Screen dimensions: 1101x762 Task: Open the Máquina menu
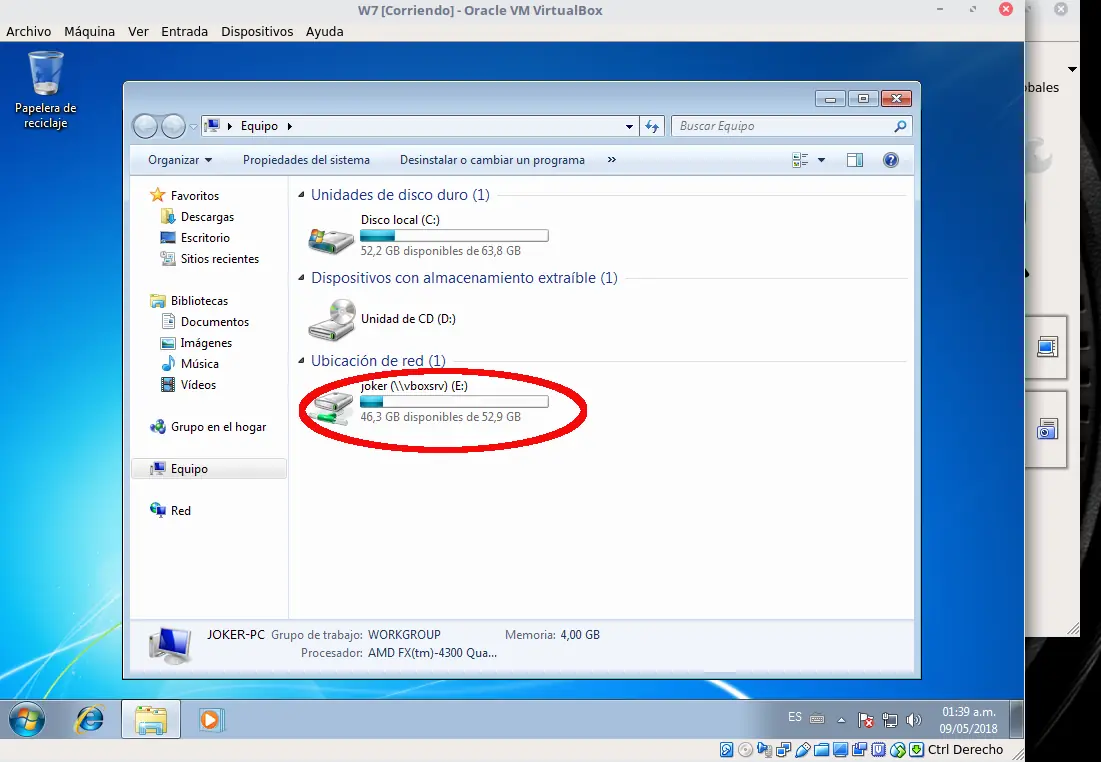tap(89, 32)
